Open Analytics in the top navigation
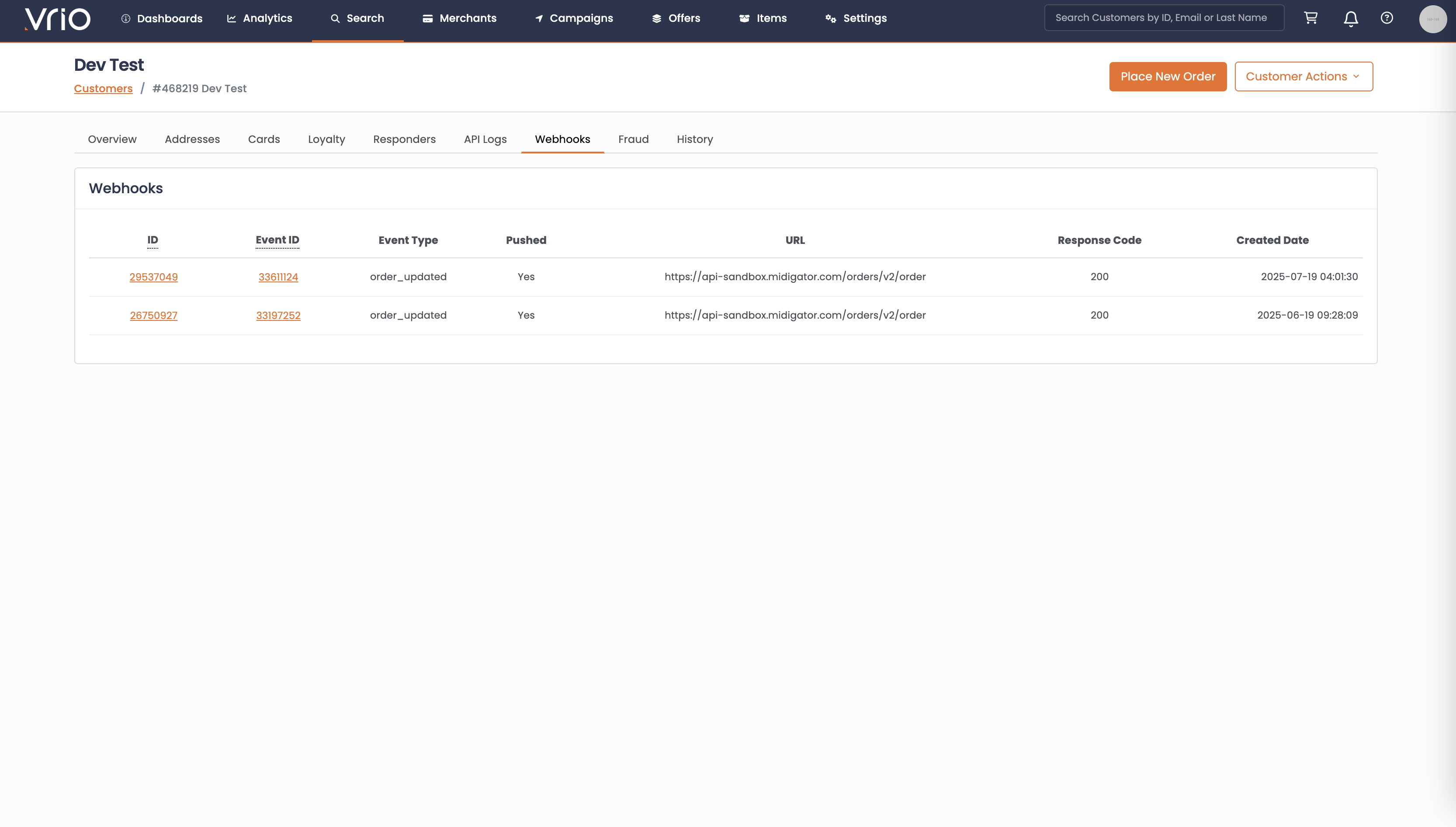Image resolution: width=1456 pixels, height=827 pixels. pos(260,19)
